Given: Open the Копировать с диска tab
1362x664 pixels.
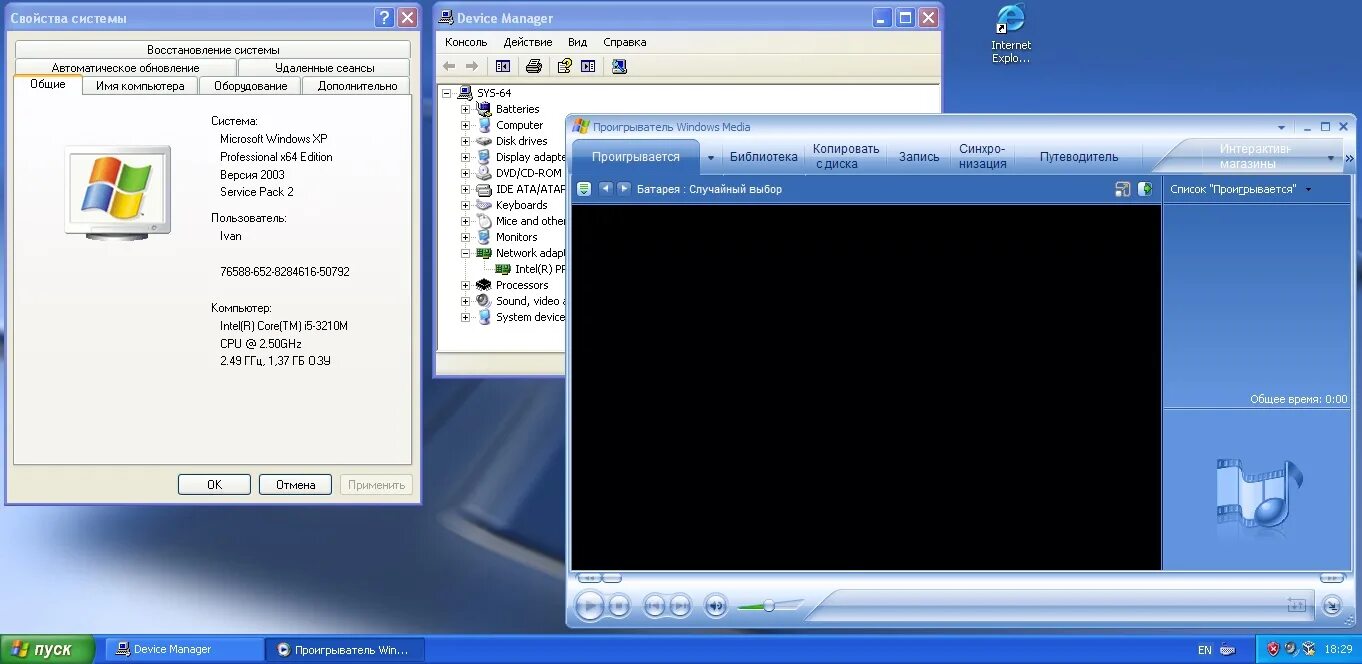Looking at the screenshot, I should [x=846, y=157].
